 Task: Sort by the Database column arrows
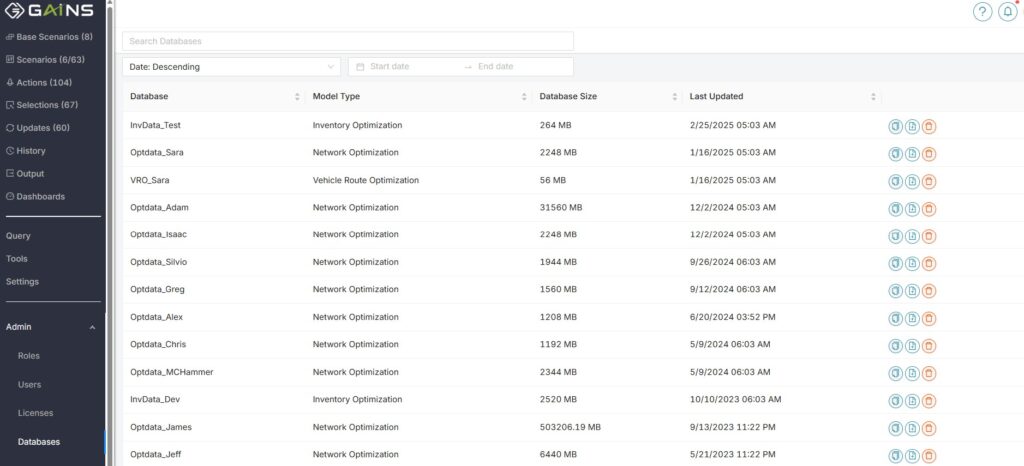pyautogui.click(x=298, y=97)
